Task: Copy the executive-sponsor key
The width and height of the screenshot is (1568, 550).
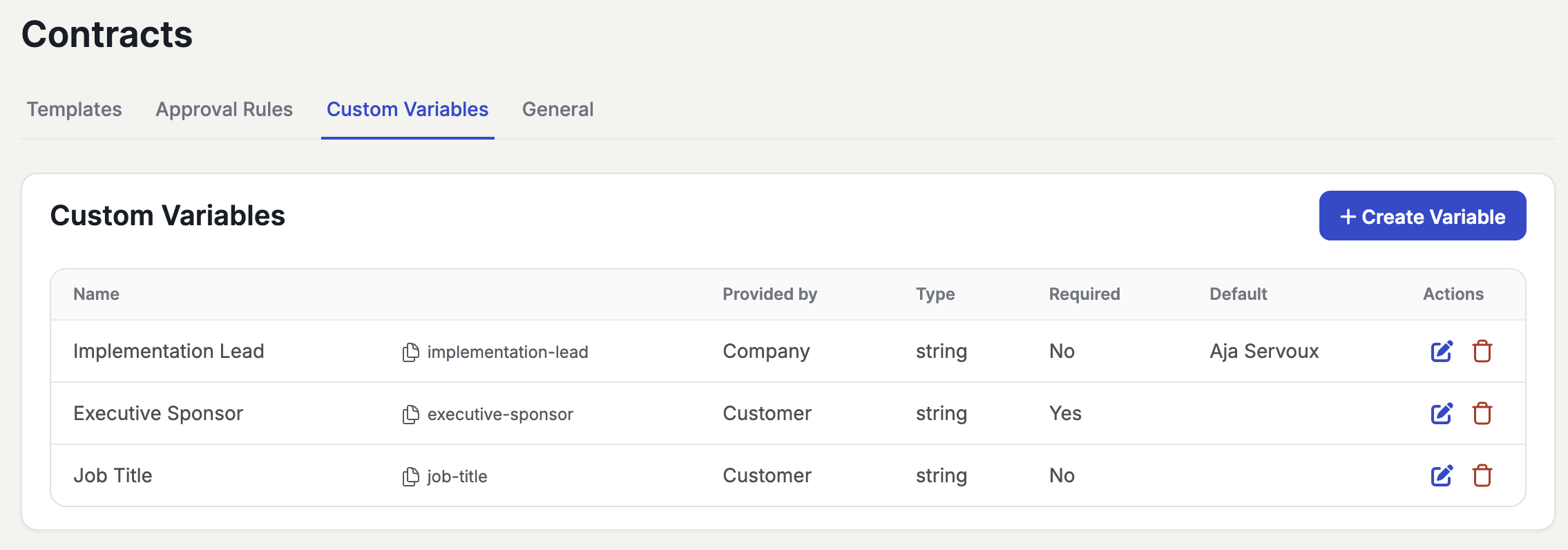Action: tap(410, 415)
